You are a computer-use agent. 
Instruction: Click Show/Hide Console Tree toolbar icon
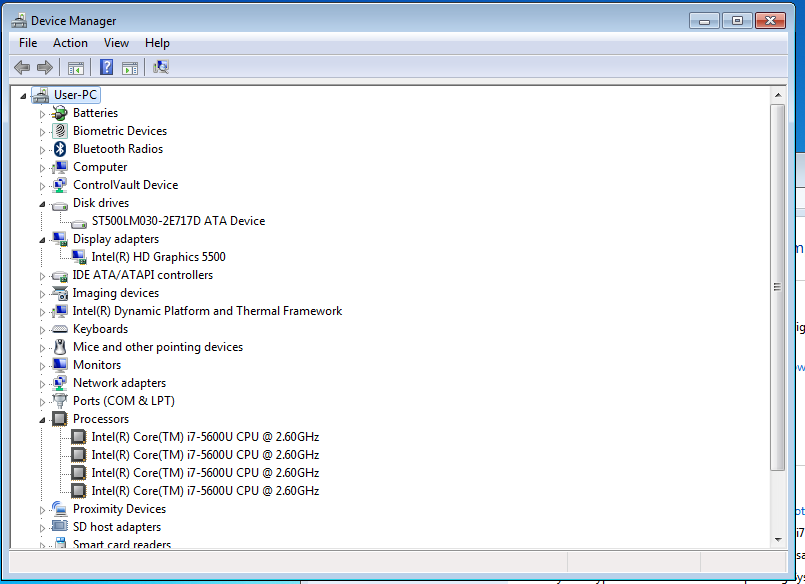[x=75, y=67]
